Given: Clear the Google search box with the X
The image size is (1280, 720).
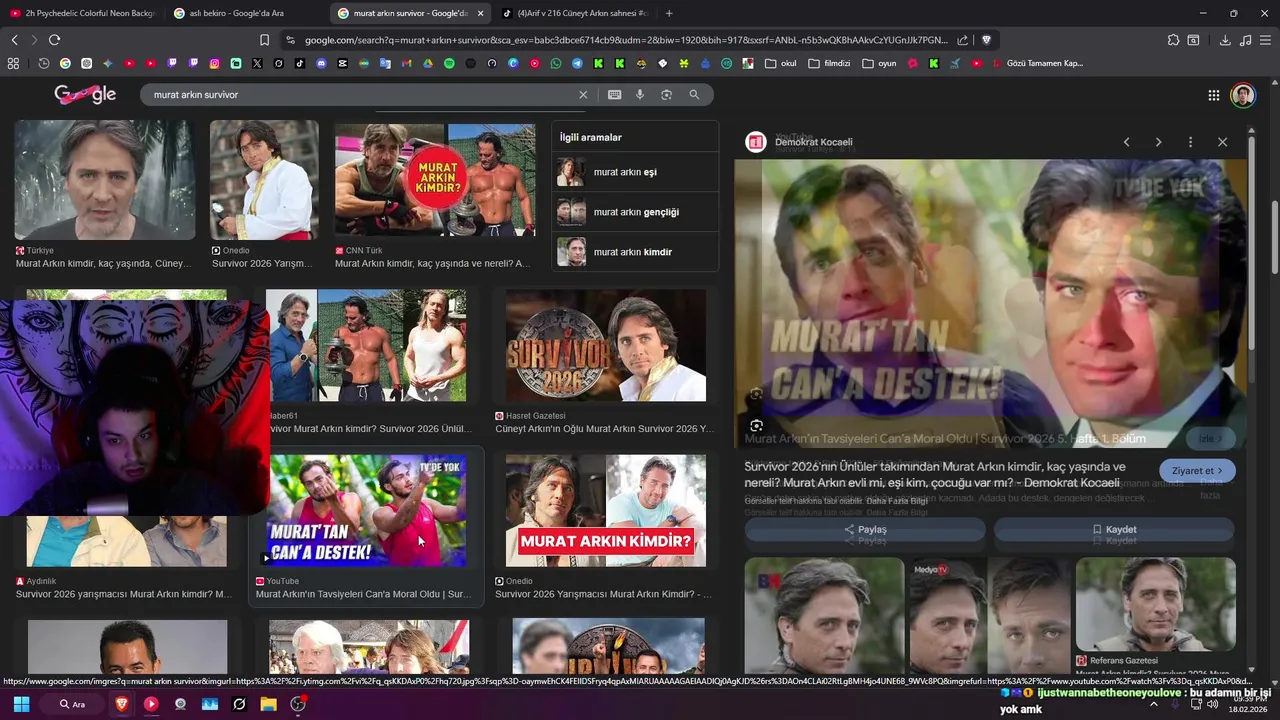Looking at the screenshot, I should click(583, 95).
